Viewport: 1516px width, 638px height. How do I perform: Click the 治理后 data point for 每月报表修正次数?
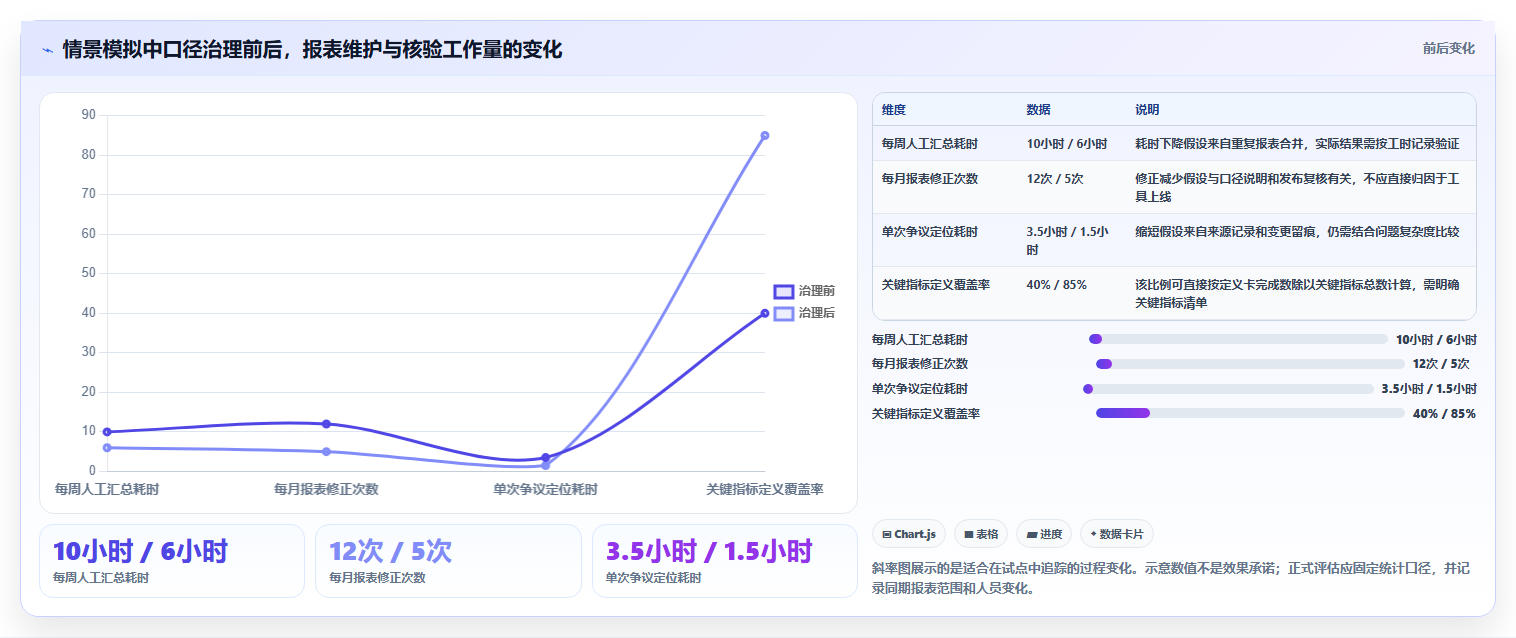[x=326, y=452]
